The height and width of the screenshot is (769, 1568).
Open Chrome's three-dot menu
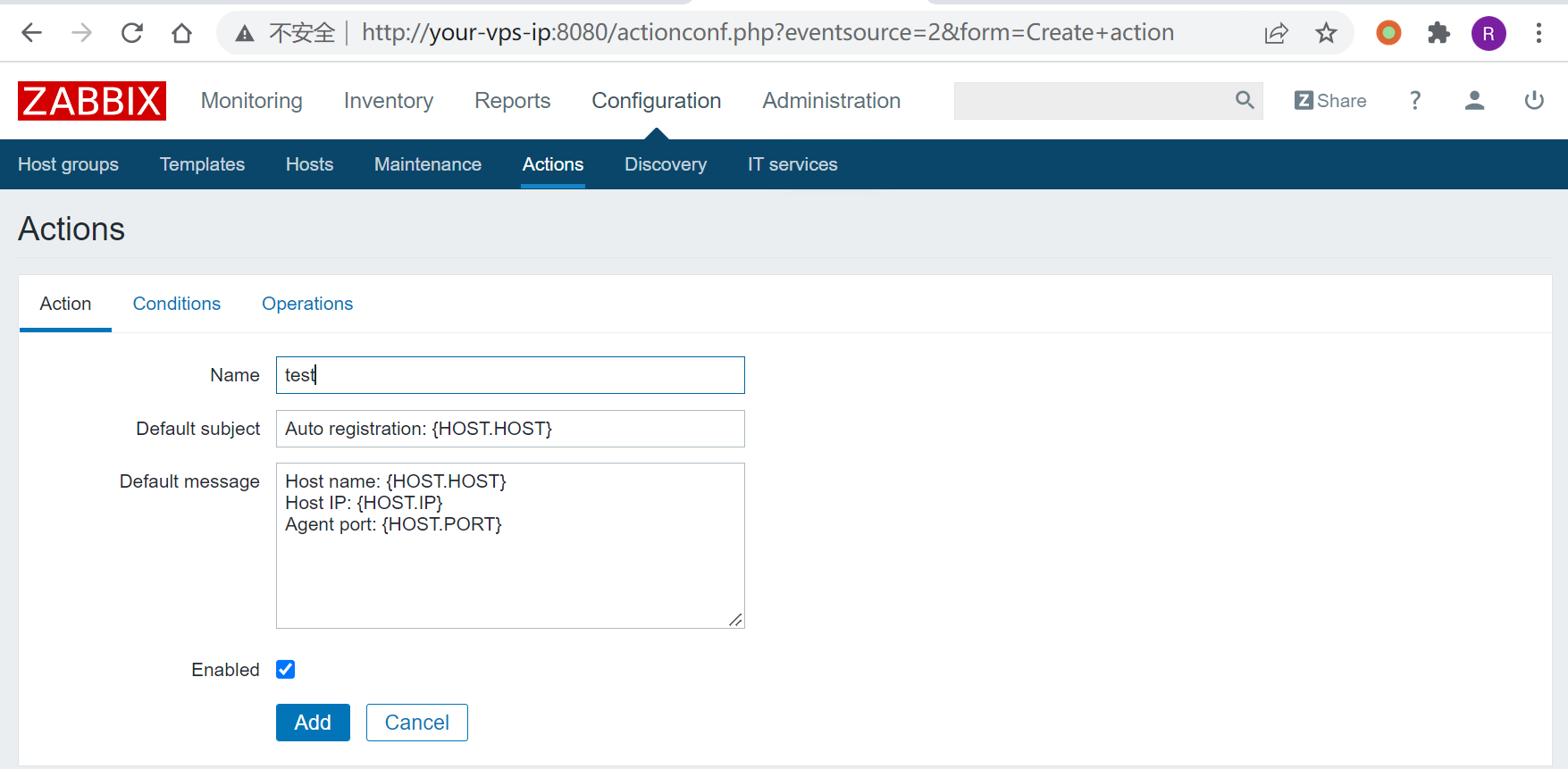(x=1538, y=34)
